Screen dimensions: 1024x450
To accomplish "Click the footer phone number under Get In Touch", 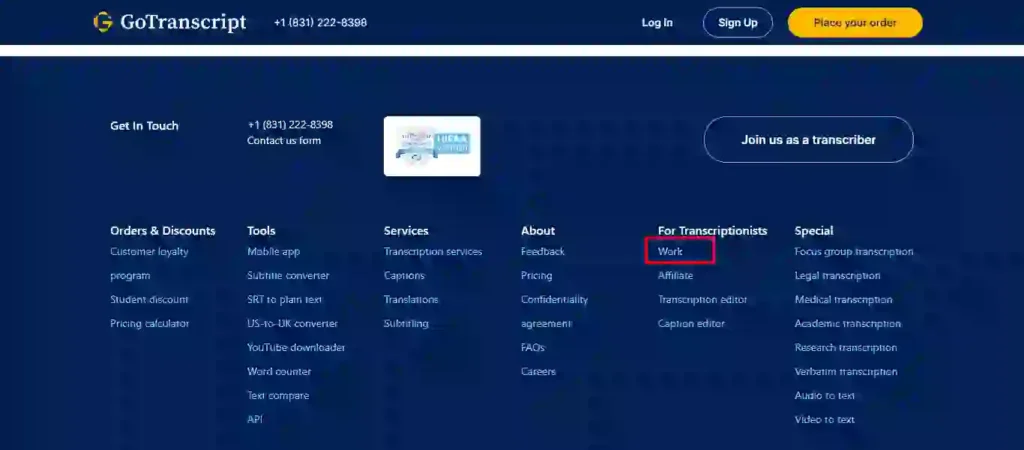I will (290, 125).
